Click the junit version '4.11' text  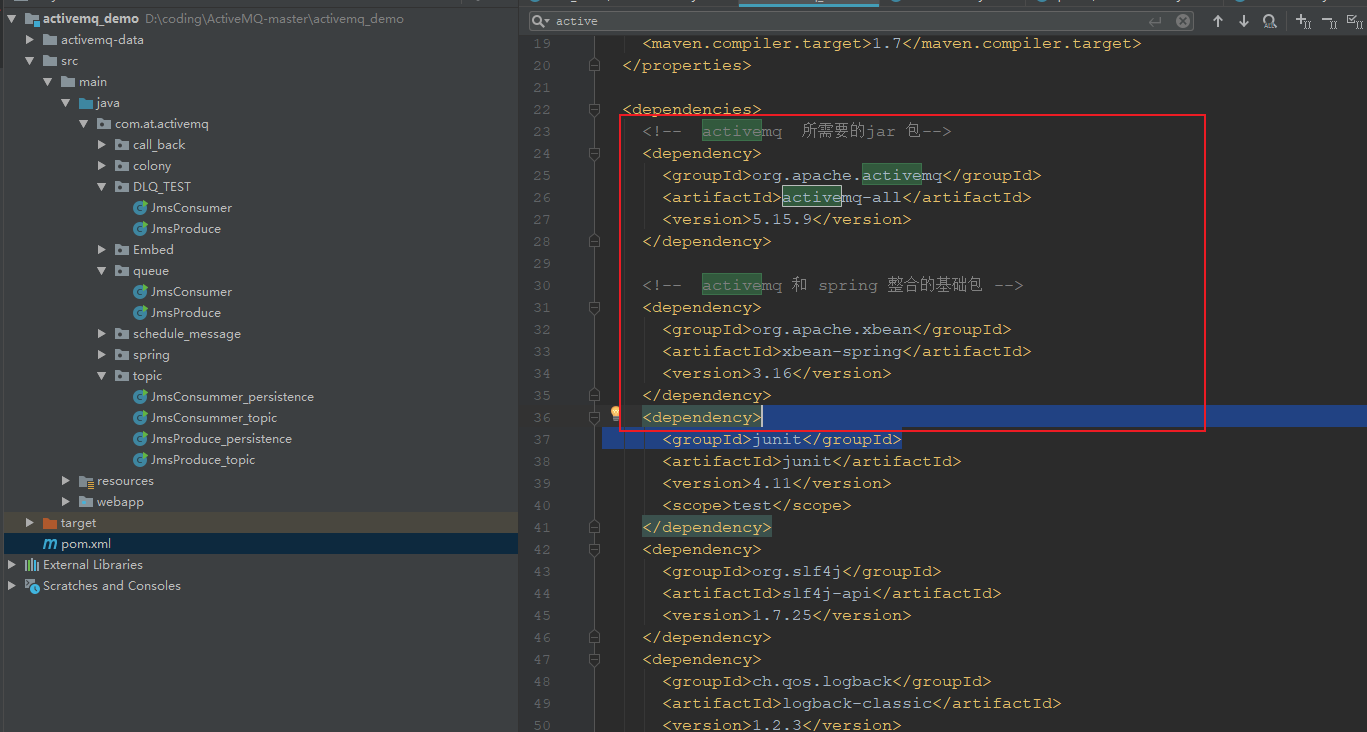[x=772, y=483]
